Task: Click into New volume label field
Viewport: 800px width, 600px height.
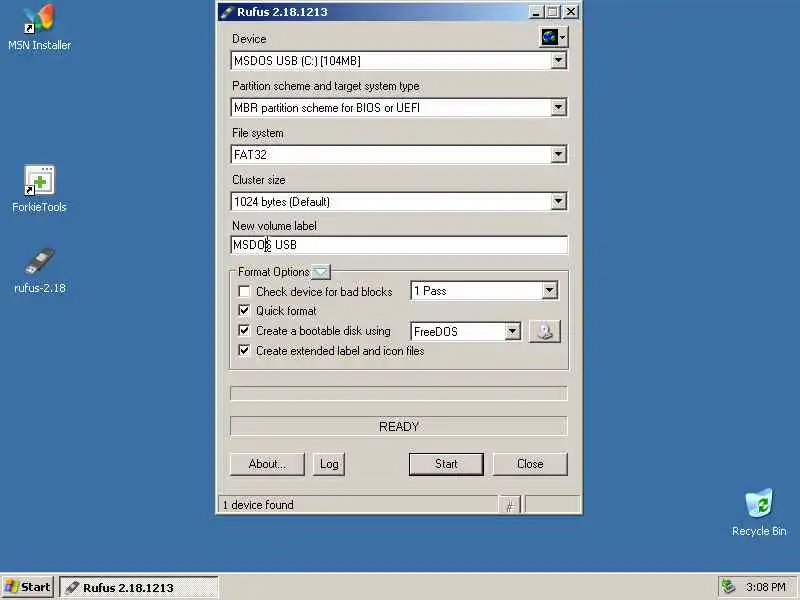Action: click(399, 245)
